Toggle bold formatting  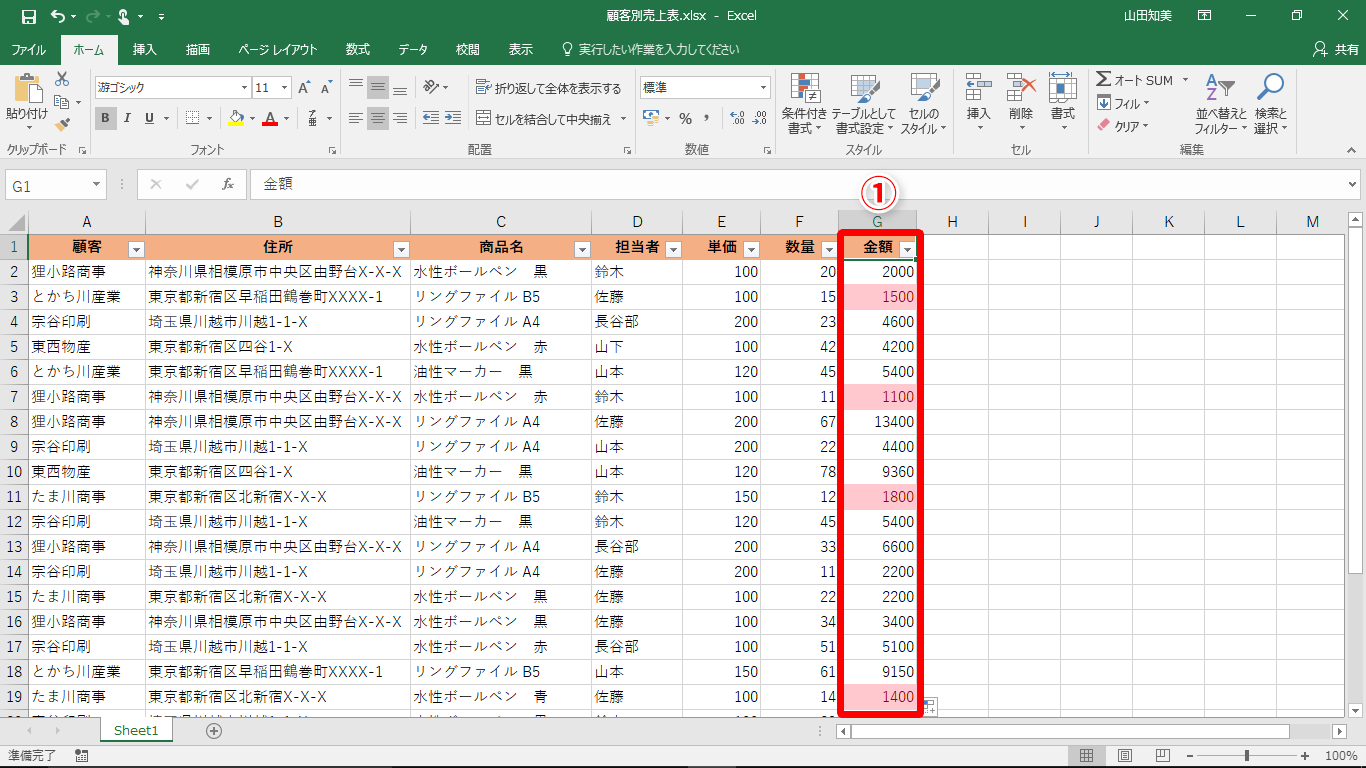[106, 118]
